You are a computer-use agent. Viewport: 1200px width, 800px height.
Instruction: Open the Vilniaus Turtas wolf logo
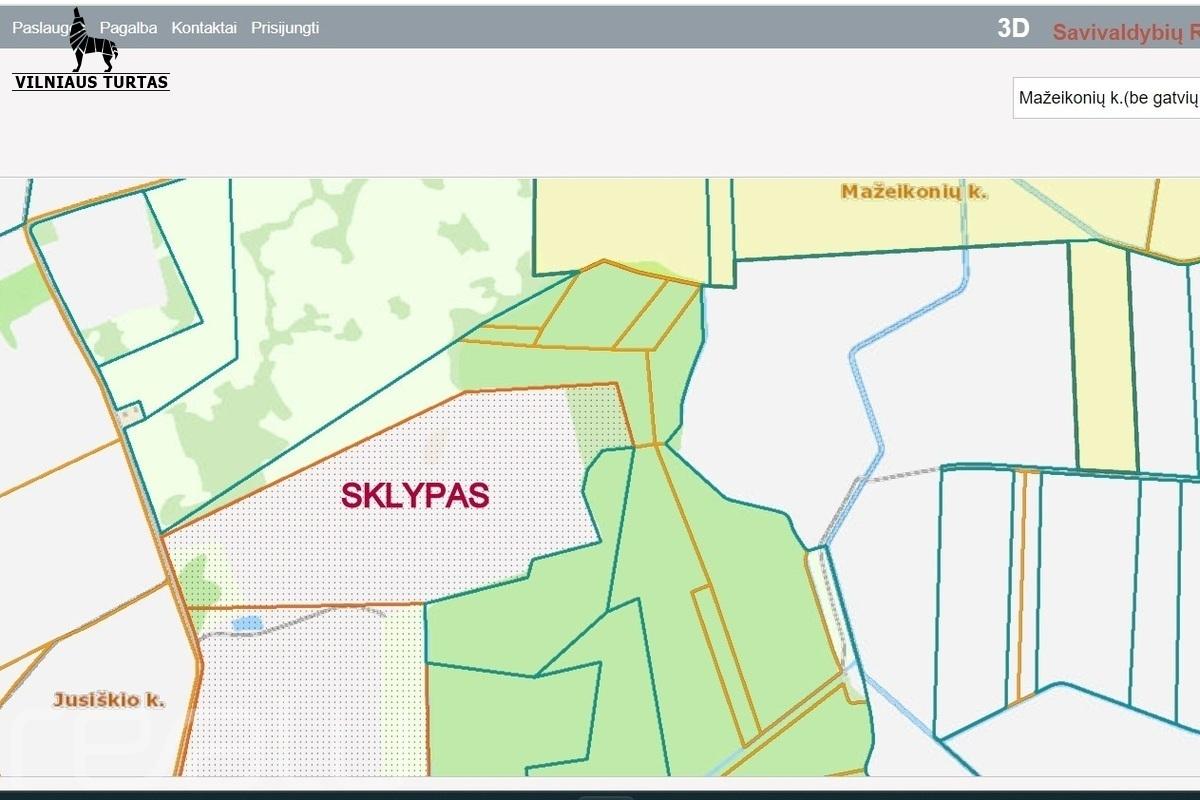pyautogui.click(x=91, y=50)
